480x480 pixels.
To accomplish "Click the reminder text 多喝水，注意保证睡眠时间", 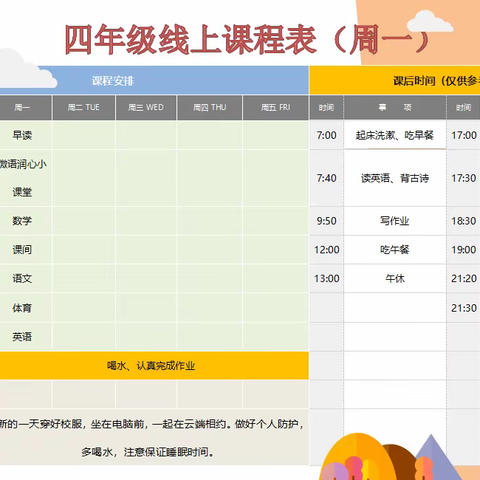I will point(148,452).
